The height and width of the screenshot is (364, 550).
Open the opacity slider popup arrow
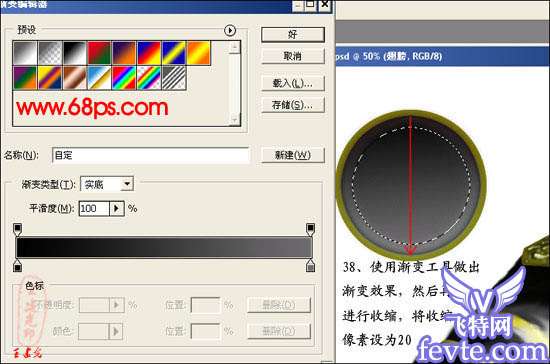(x=116, y=305)
